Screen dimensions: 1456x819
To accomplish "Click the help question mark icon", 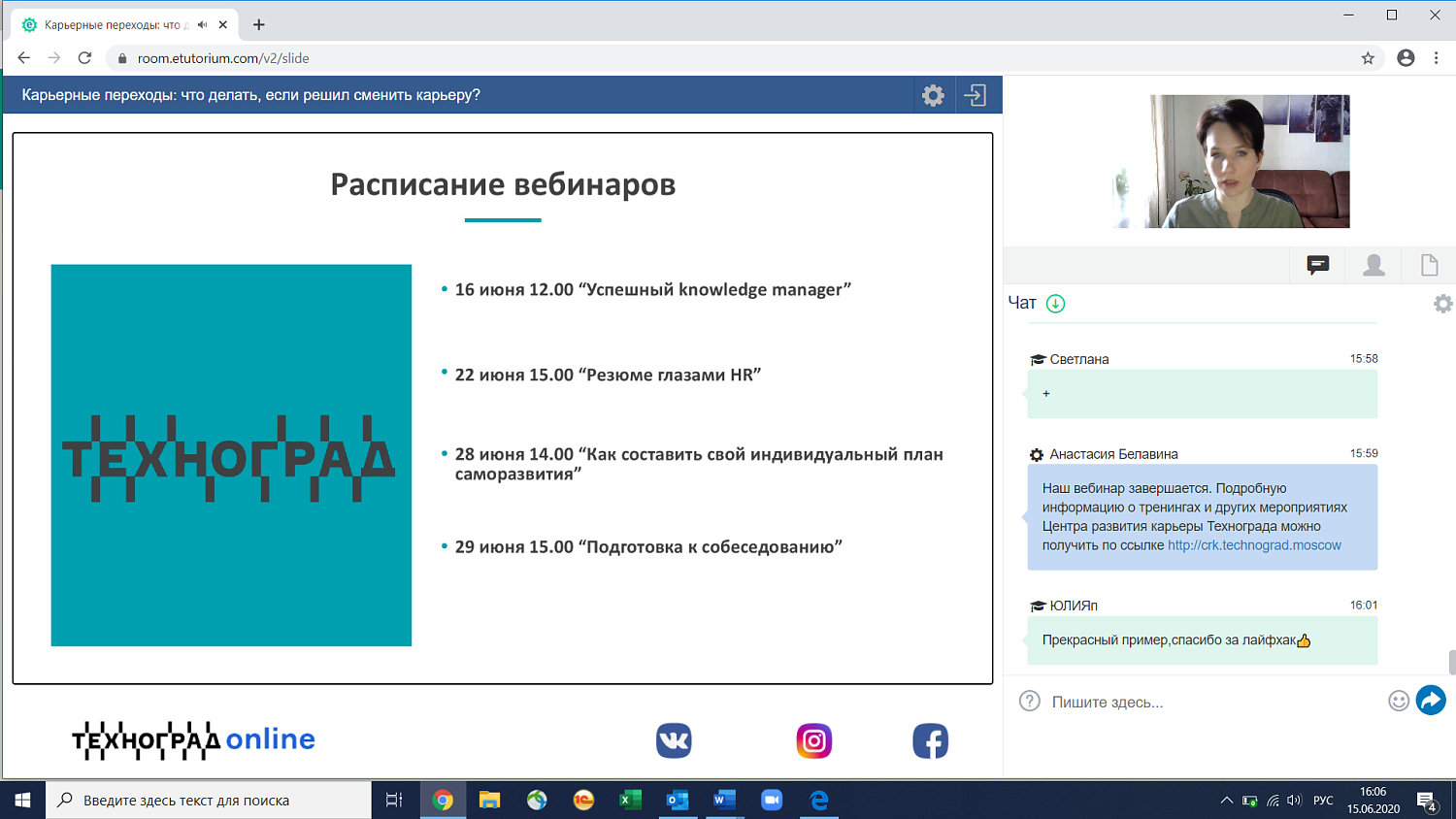I will point(1030,701).
